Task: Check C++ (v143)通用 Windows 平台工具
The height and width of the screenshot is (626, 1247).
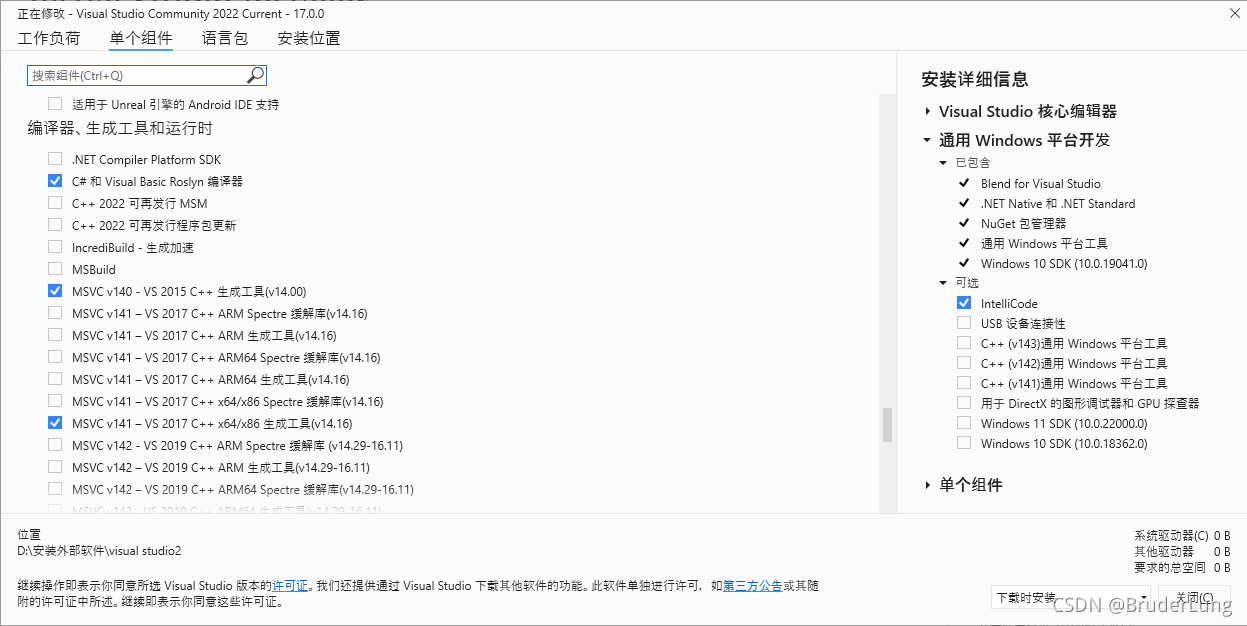Action: (964, 343)
